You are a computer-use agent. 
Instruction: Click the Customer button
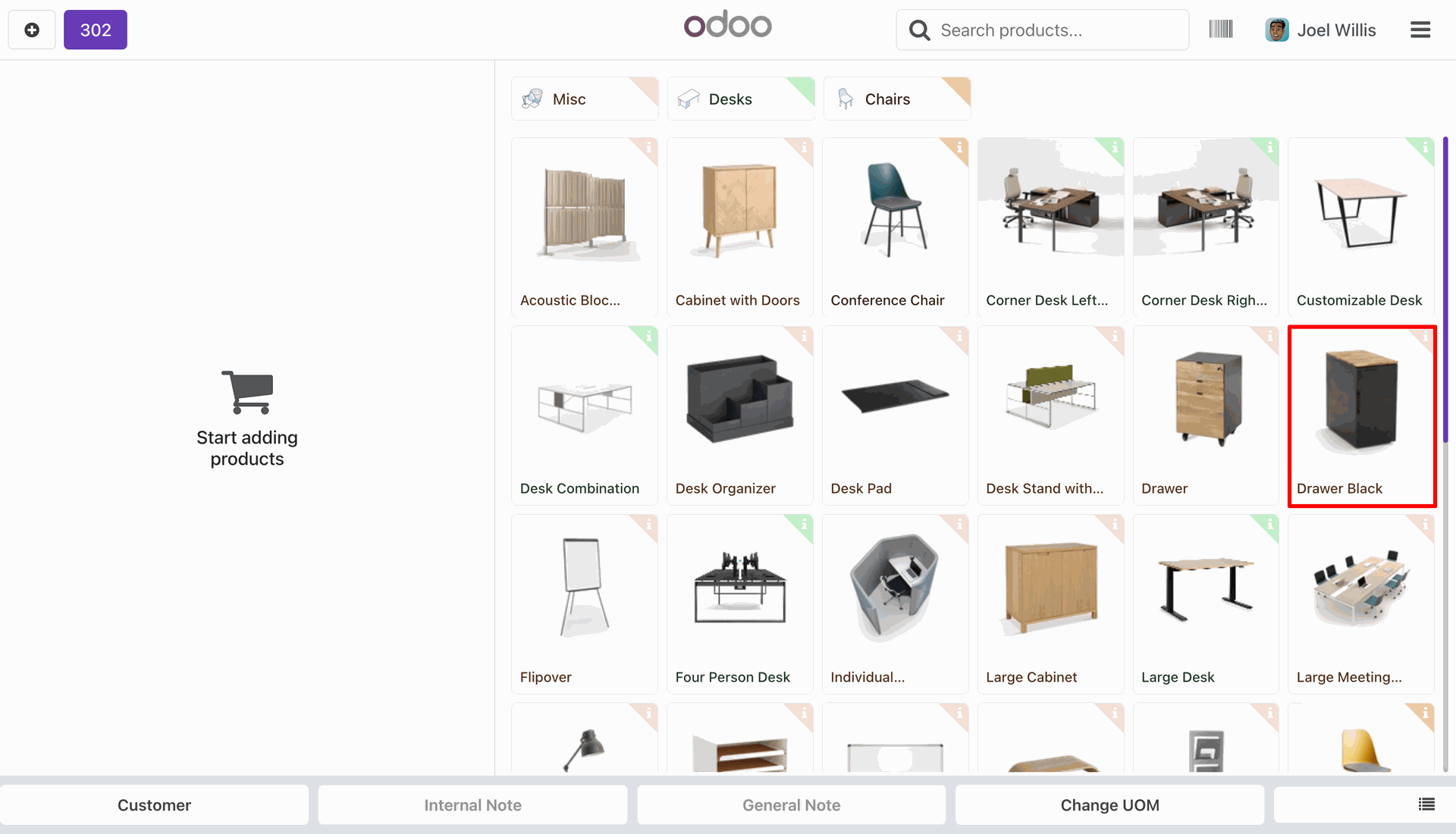coord(154,804)
